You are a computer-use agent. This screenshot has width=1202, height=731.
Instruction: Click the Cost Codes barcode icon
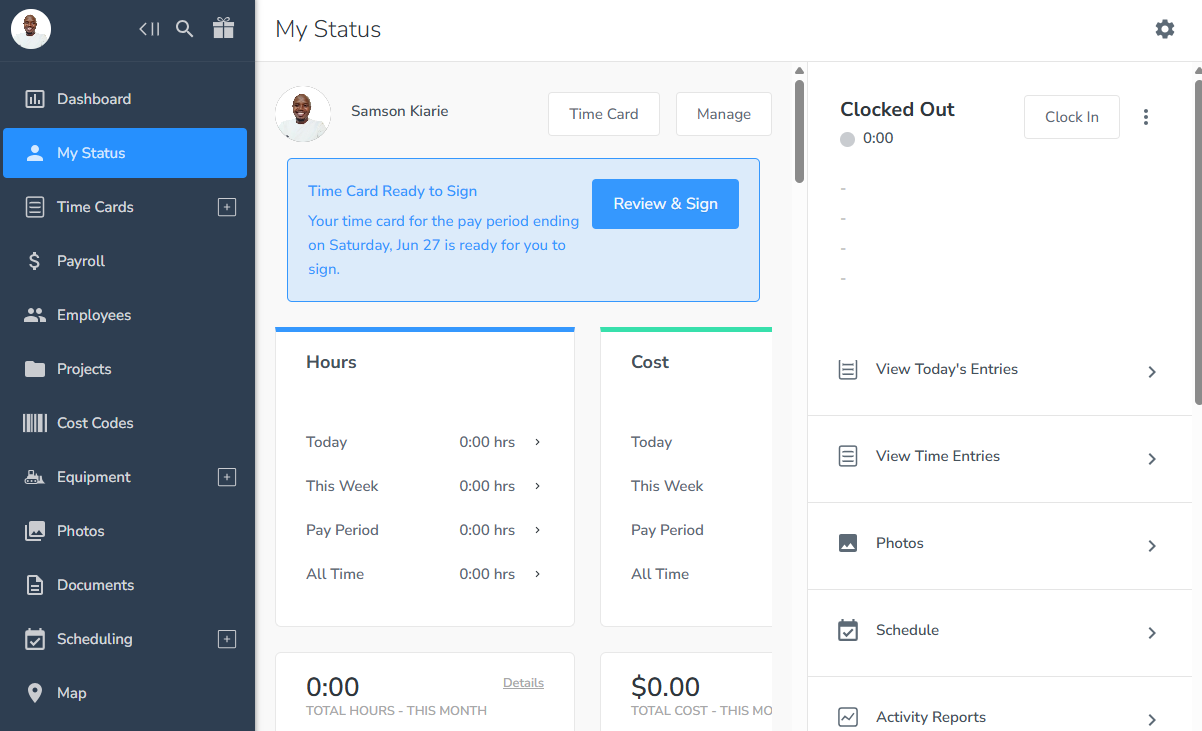pos(35,423)
